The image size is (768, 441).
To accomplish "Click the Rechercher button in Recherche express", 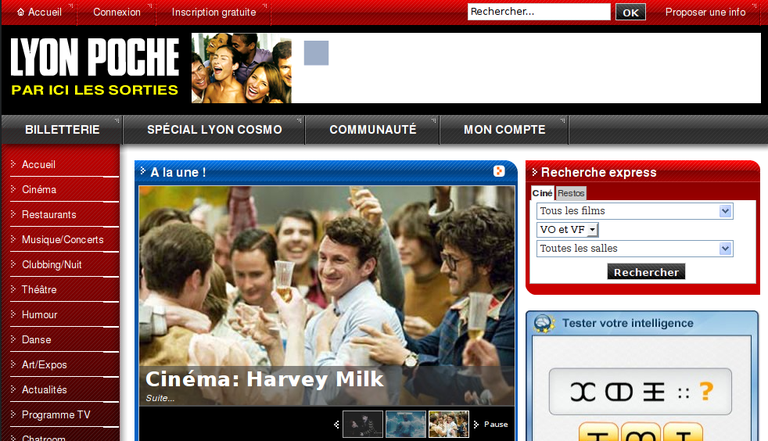I will pyautogui.click(x=646, y=272).
